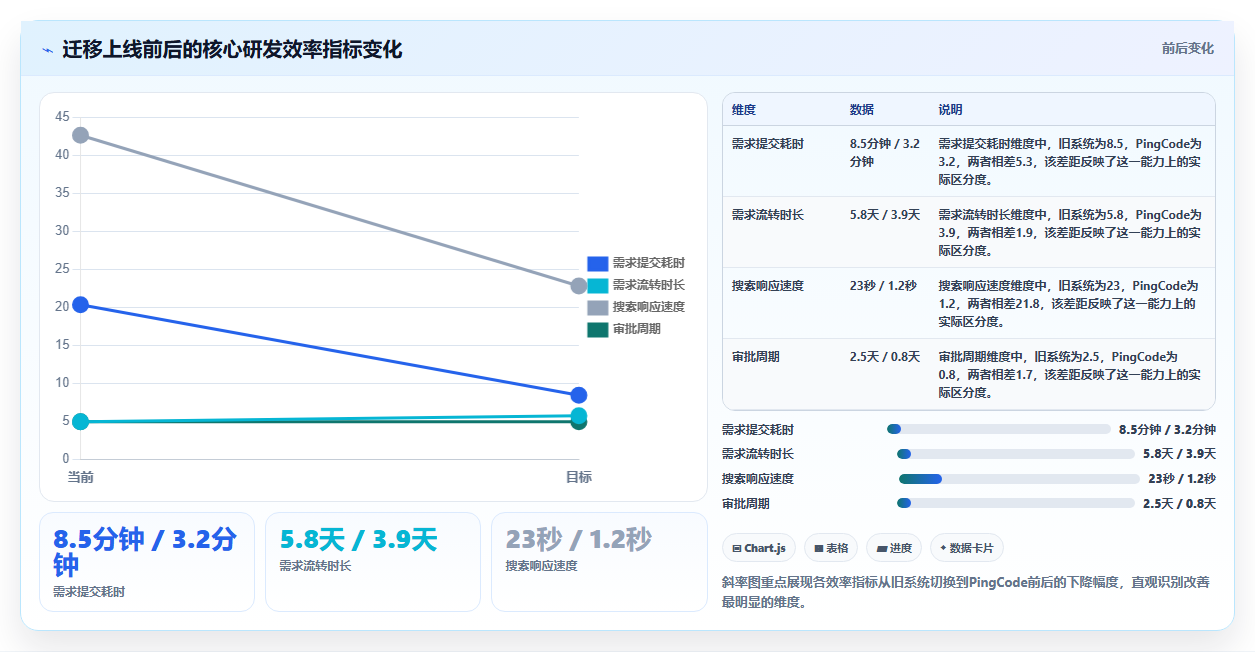Image resolution: width=1255 pixels, height=652 pixels.
Task: Click the 需求提交耗时 progress bar
Action: (998, 429)
